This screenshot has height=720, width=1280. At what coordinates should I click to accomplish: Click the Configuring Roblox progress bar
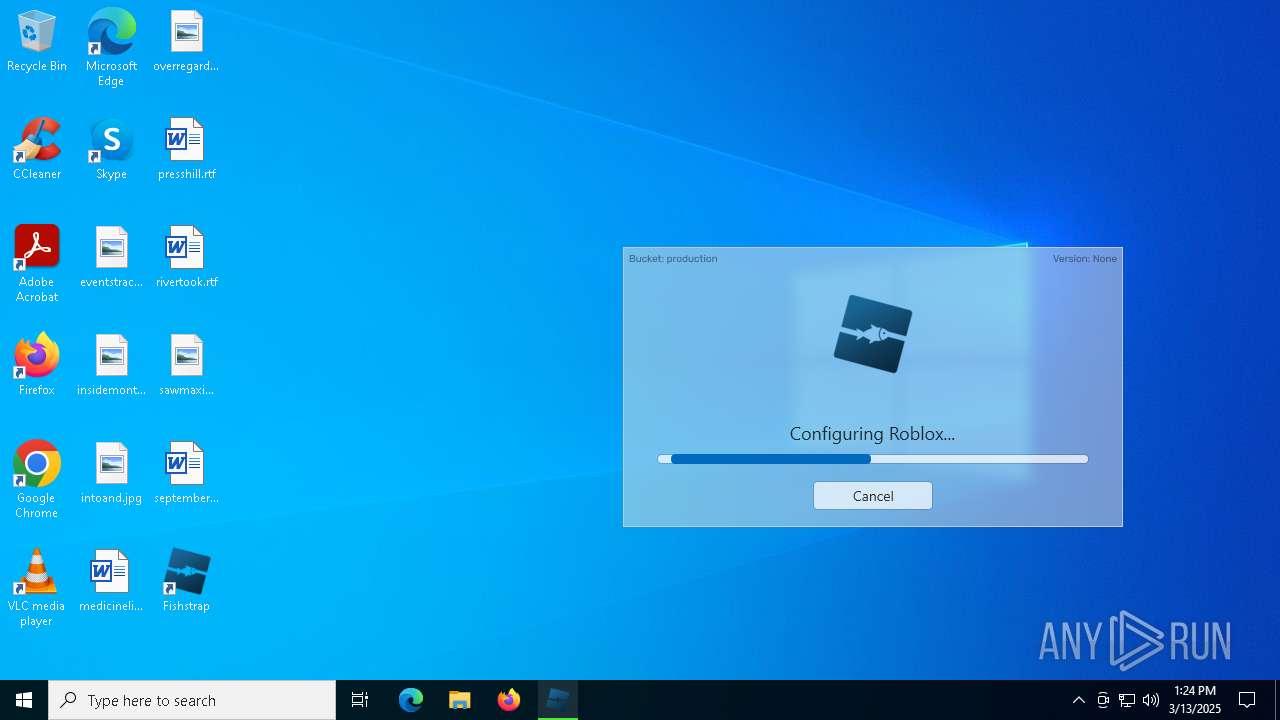pyautogui.click(x=872, y=459)
